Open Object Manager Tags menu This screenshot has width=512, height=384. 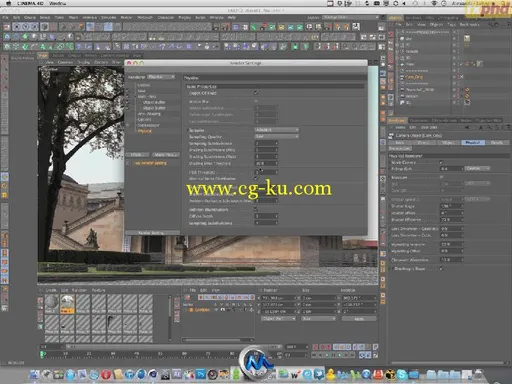pyautogui.click(x=451, y=25)
